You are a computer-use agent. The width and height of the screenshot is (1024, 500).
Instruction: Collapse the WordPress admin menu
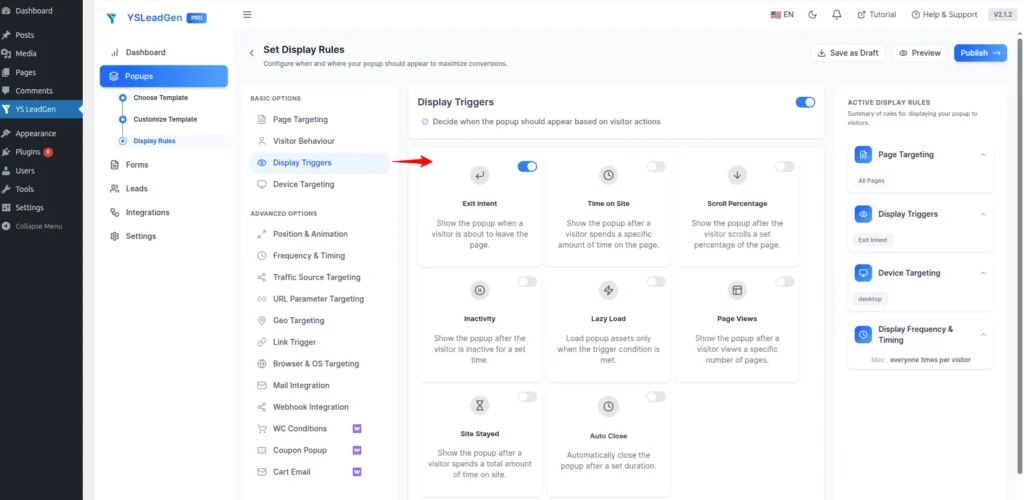point(32,227)
